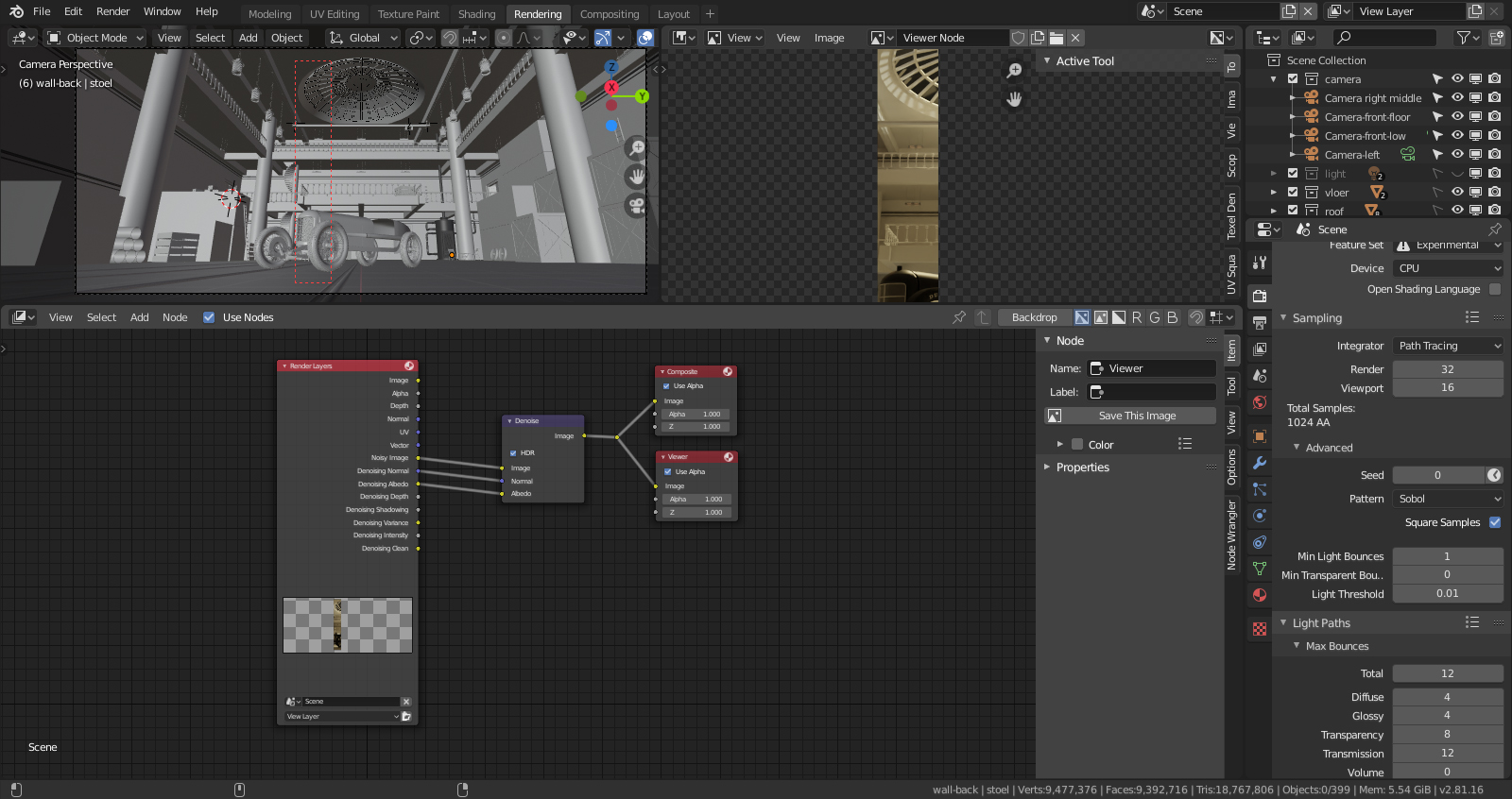Open the Object Constraints tab icon
1512x799 pixels.
point(1260,542)
